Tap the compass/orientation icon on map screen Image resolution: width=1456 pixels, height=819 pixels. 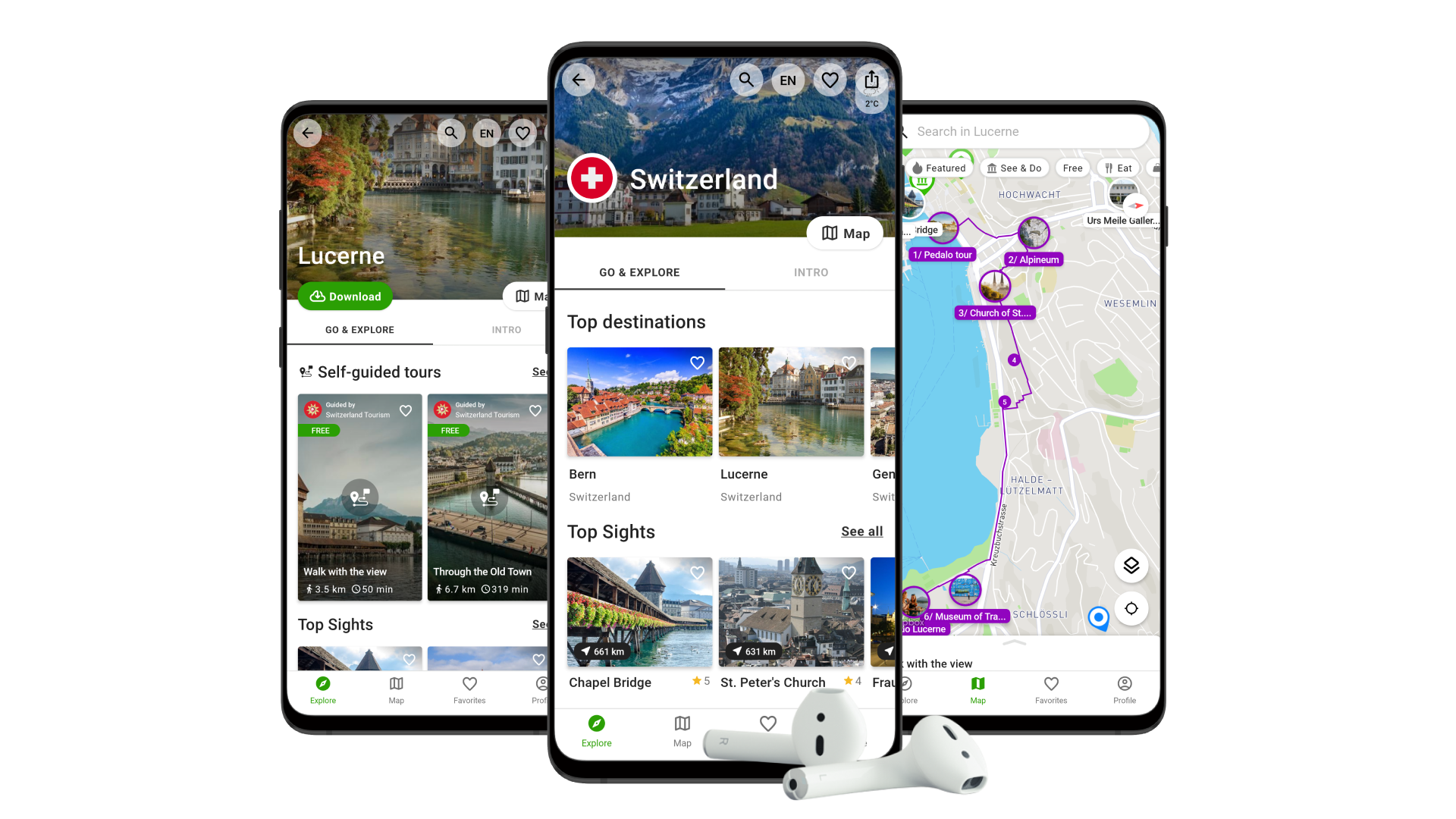click(x=1131, y=609)
